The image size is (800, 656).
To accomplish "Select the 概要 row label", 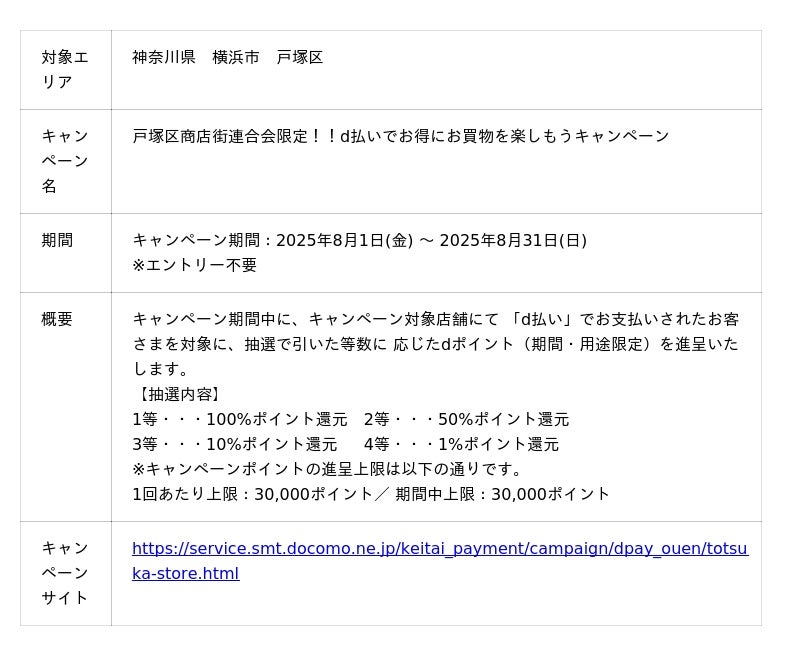I will [x=57, y=320].
